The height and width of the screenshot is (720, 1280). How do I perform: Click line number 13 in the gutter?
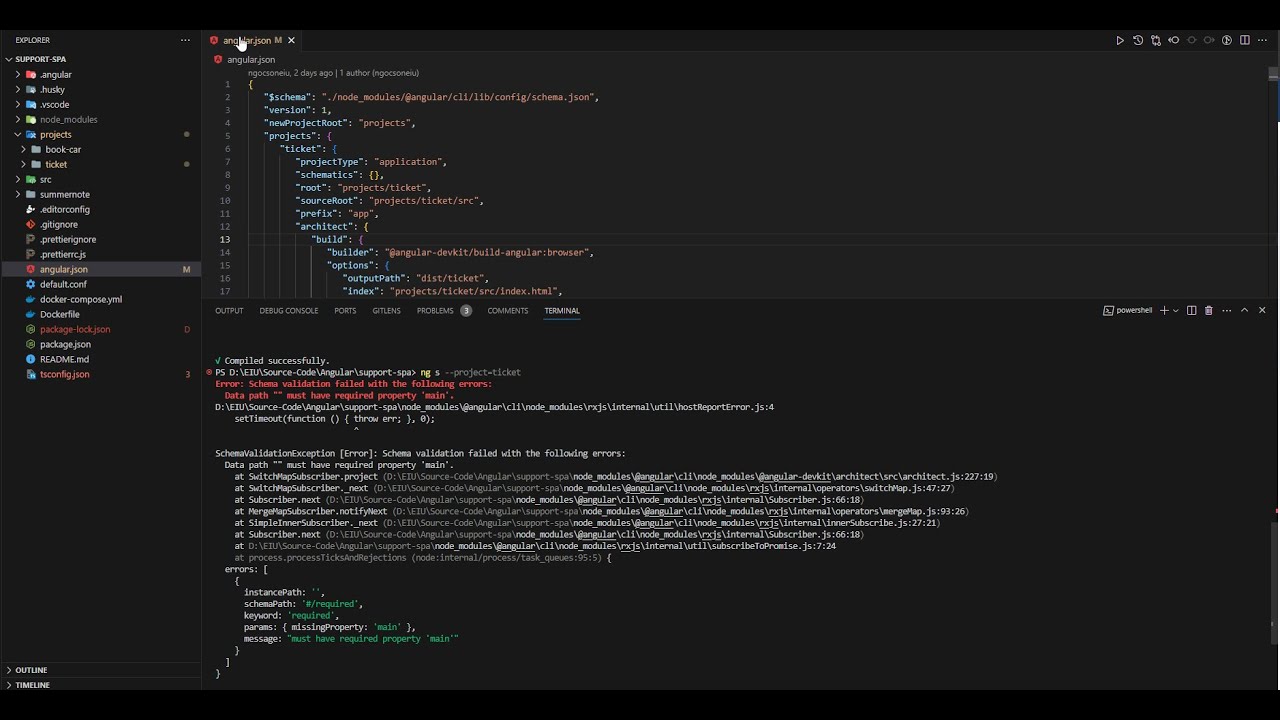pos(225,240)
